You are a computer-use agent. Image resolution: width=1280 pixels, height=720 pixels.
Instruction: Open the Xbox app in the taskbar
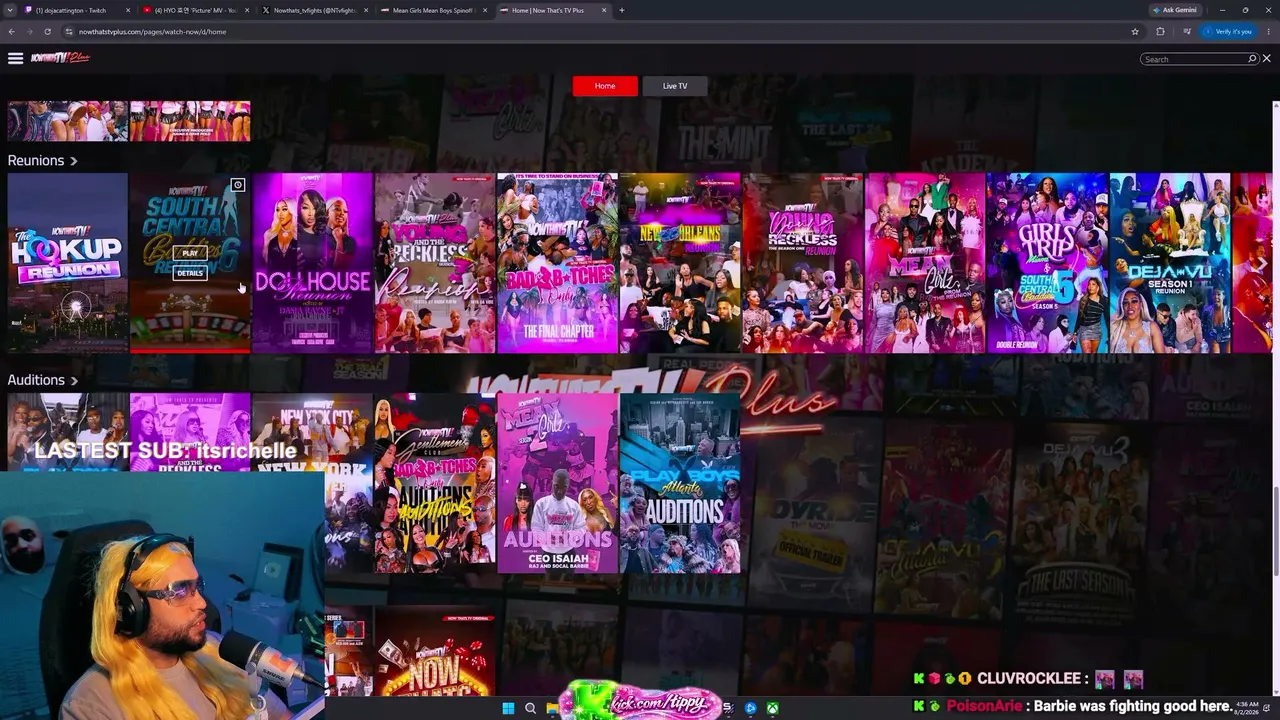pyautogui.click(x=772, y=709)
